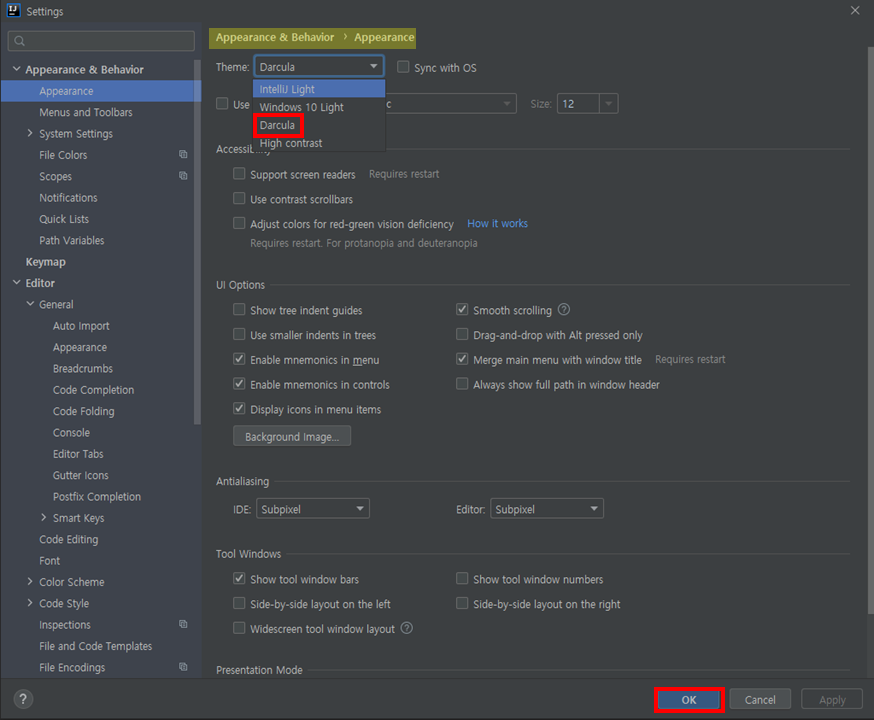
Task: Open the Editor antialiasing Subpixel dropdown
Action: click(547, 509)
